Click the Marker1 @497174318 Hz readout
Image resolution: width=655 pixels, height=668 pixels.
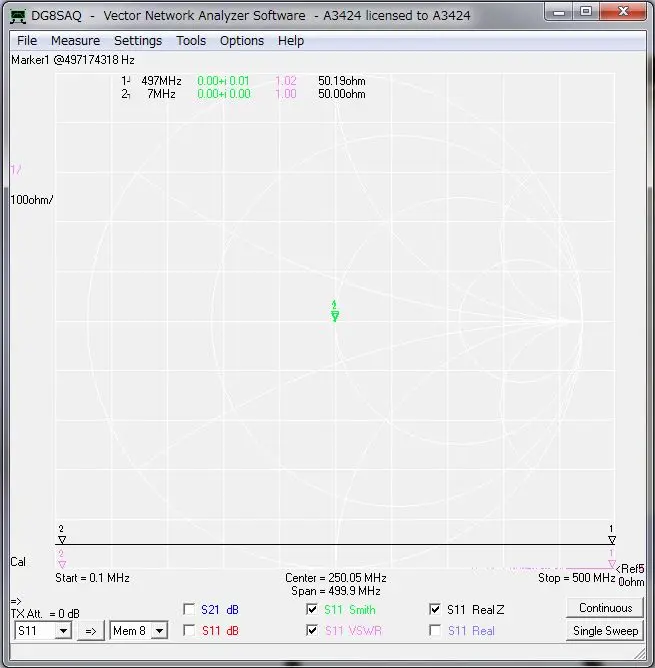(73, 60)
